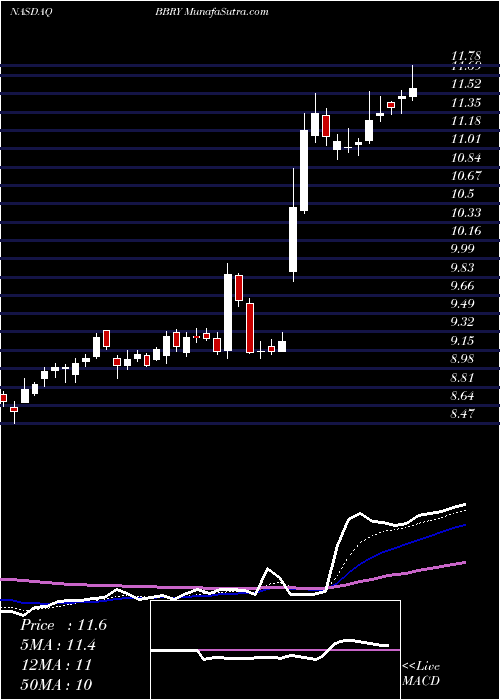Screen dimensions: 500x700
Task: Click the <<Live MACD label
Action: pos(421,674)
